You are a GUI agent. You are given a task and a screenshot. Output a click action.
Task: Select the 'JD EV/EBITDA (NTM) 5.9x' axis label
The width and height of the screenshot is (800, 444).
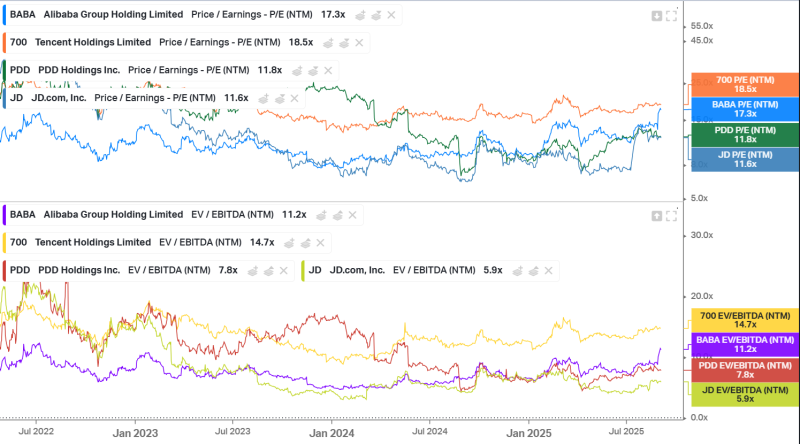pyautogui.click(x=745, y=394)
